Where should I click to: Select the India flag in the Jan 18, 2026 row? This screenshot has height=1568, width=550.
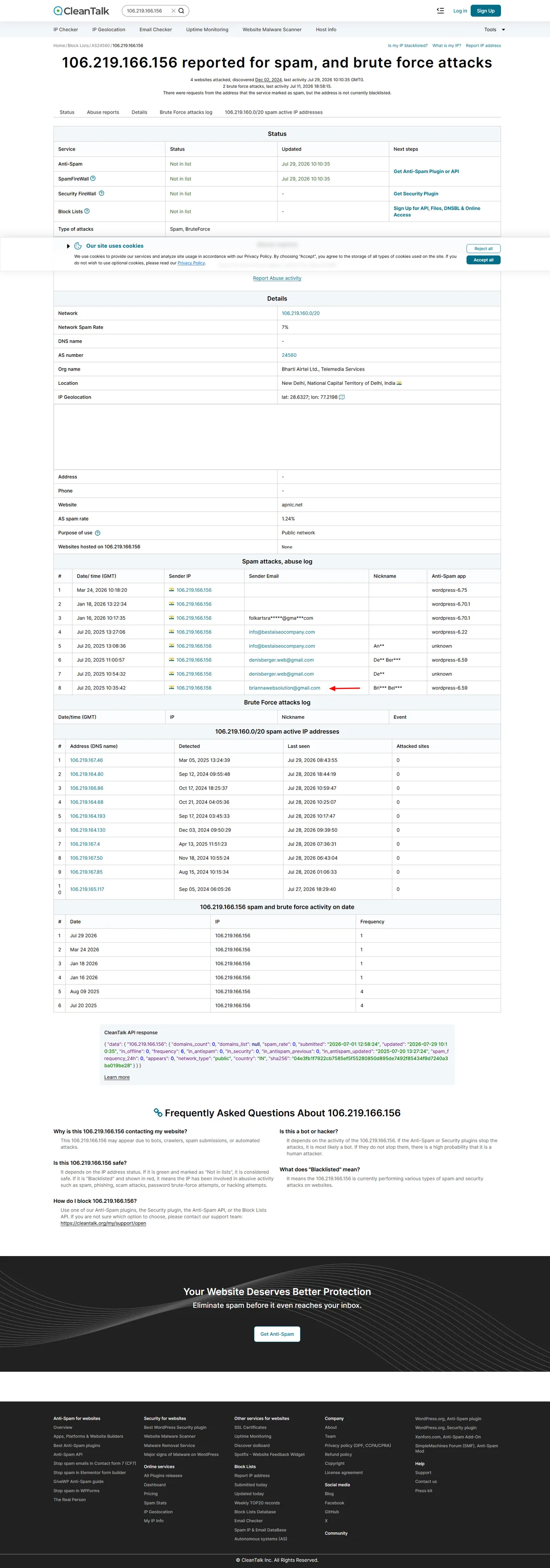[171, 604]
